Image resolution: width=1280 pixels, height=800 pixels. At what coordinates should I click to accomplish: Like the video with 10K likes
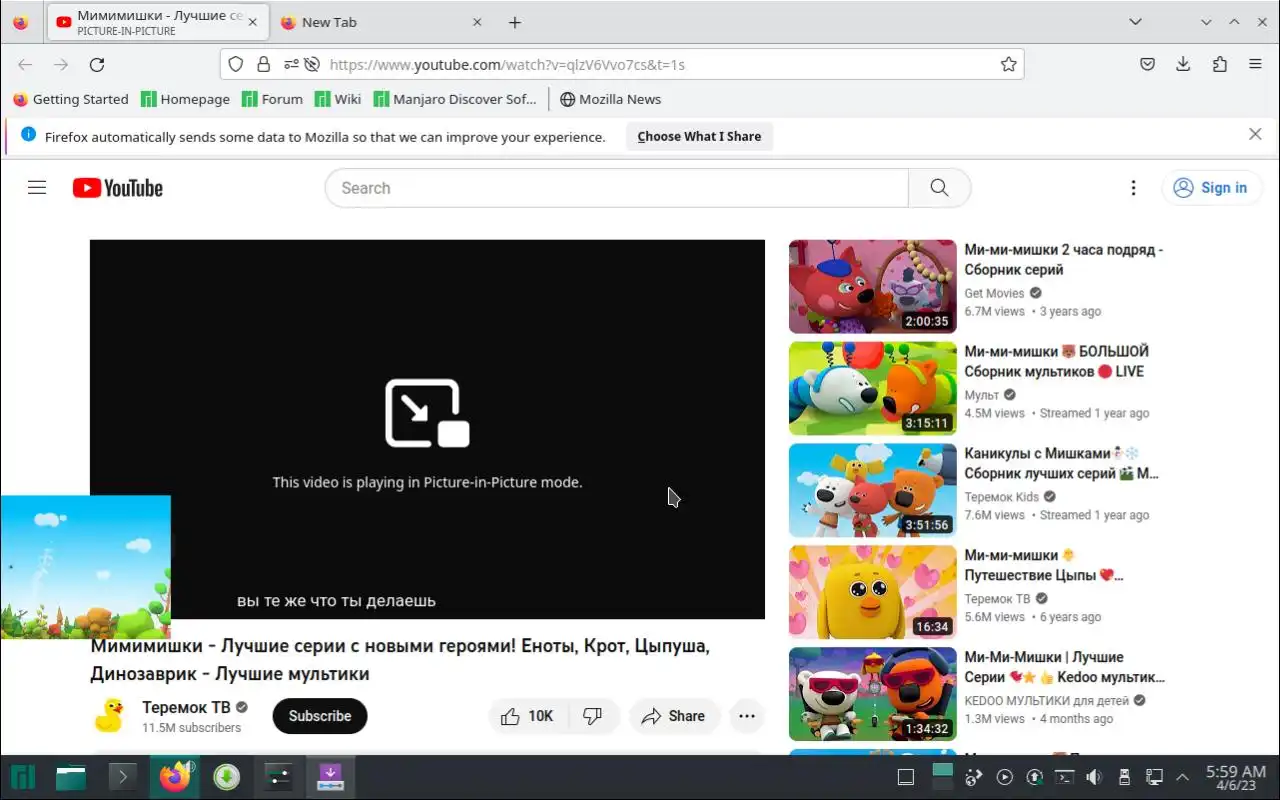tap(528, 716)
